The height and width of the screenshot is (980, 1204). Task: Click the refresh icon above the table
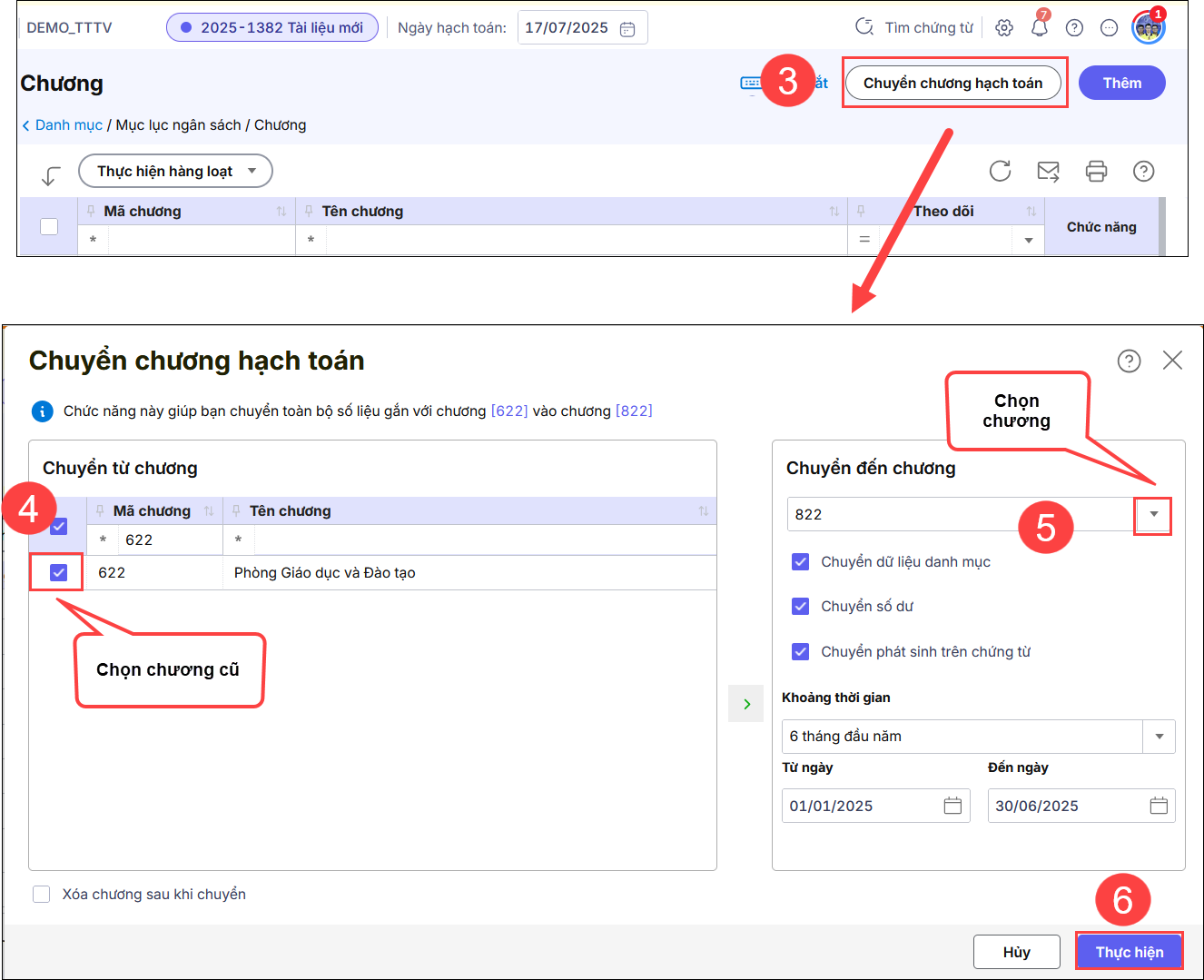coord(1000,171)
